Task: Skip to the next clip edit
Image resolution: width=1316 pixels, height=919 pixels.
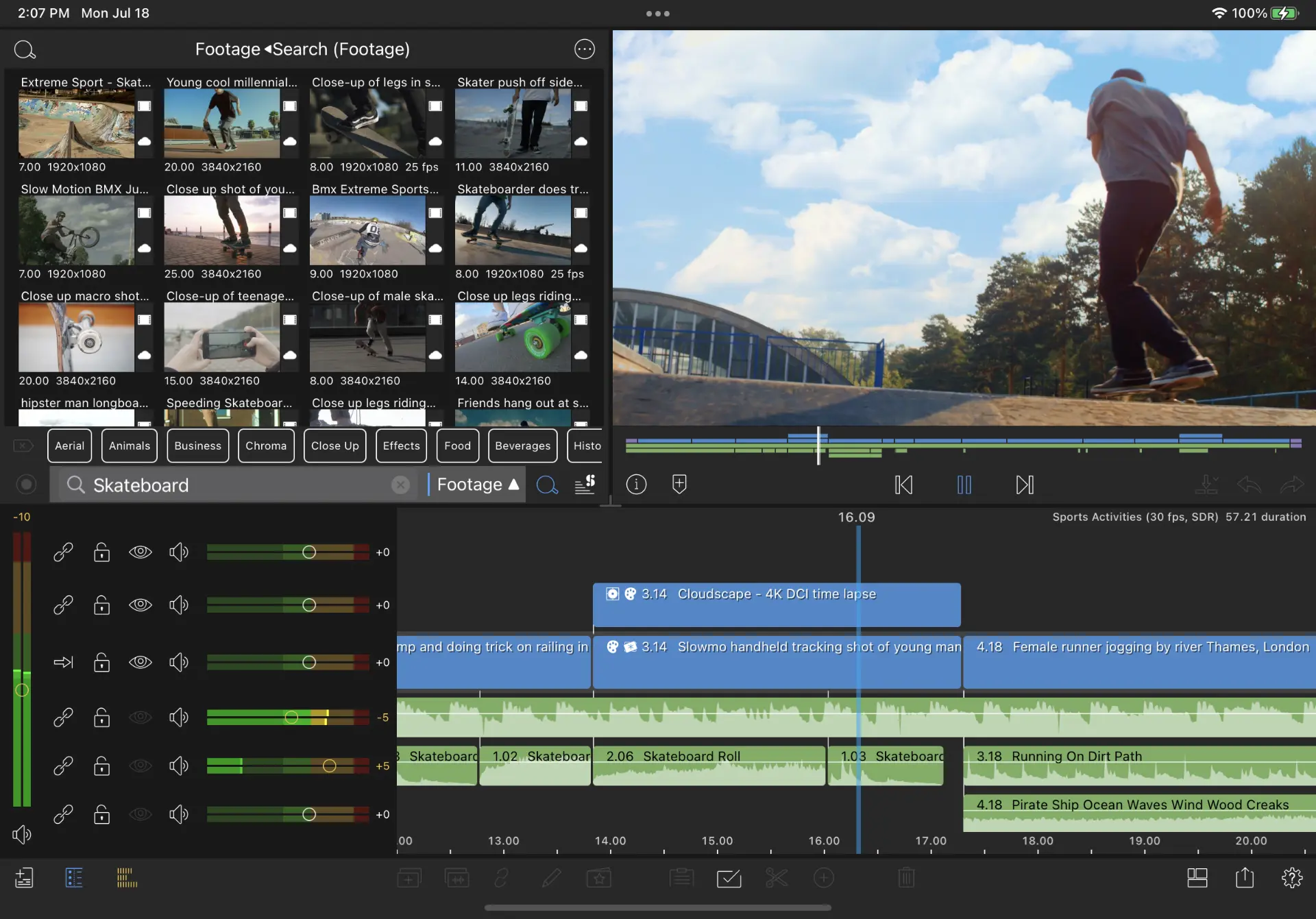Action: [x=1024, y=485]
